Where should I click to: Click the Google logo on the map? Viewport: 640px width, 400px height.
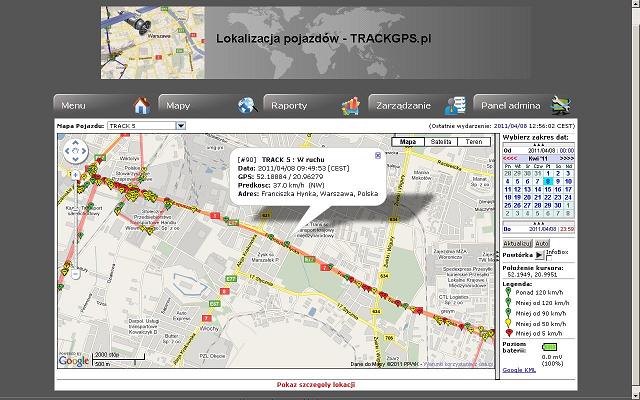pyautogui.click(x=74, y=361)
